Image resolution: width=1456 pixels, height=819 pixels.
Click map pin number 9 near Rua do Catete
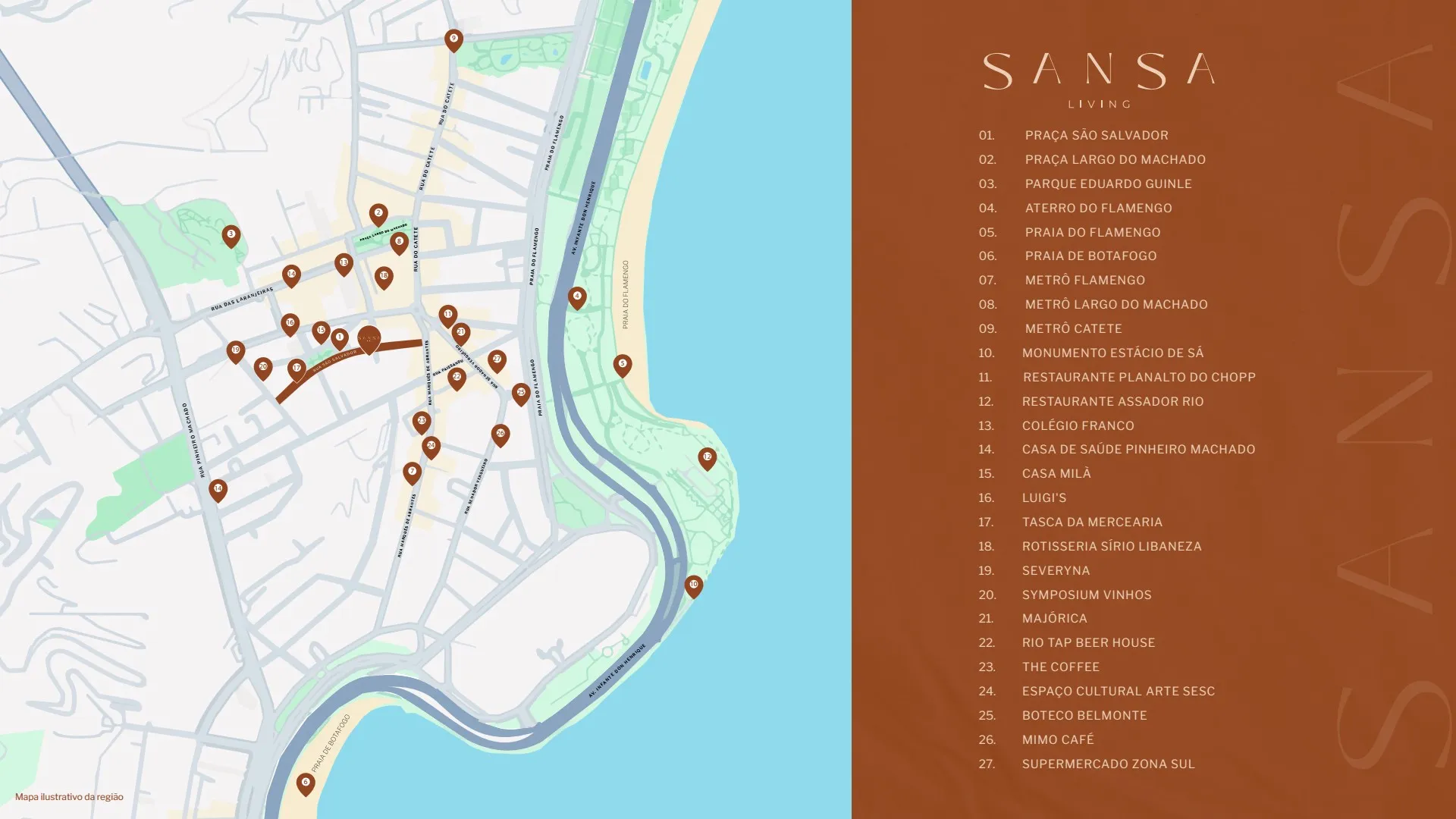[453, 40]
